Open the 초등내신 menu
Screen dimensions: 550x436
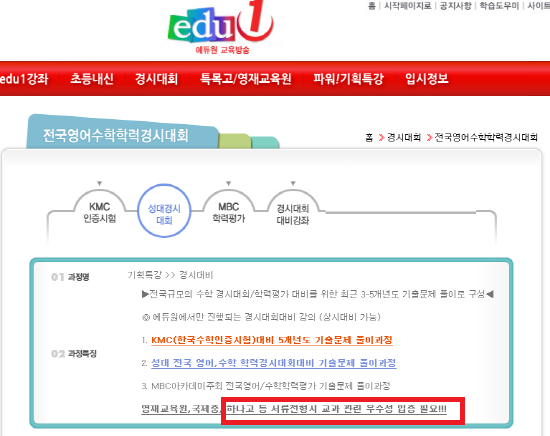(x=92, y=79)
